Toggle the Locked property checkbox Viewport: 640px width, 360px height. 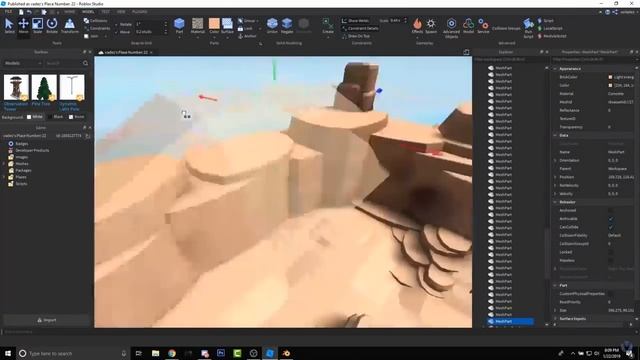(611, 252)
